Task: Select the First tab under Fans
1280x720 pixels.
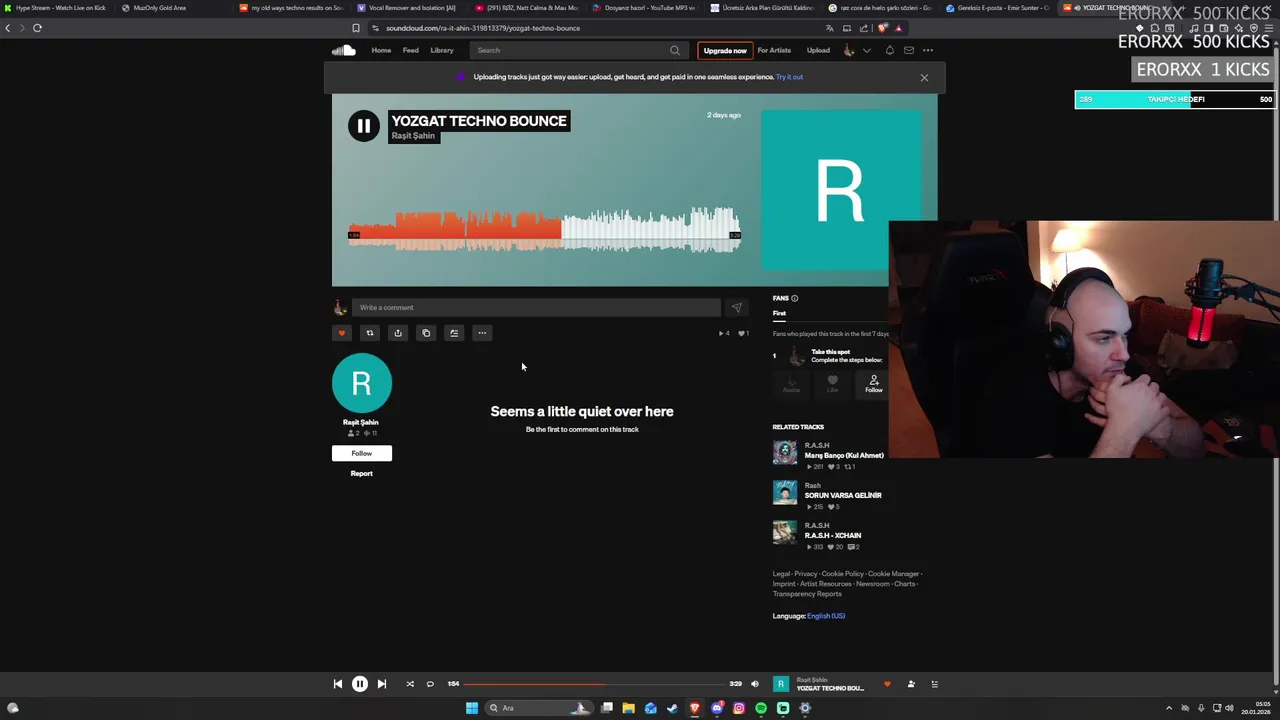Action: tap(779, 313)
